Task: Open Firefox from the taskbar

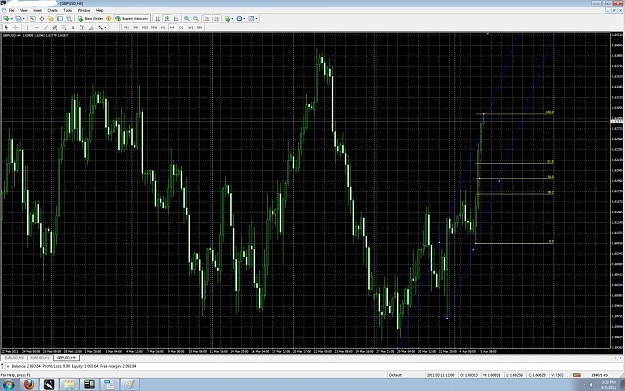Action: 29,385
